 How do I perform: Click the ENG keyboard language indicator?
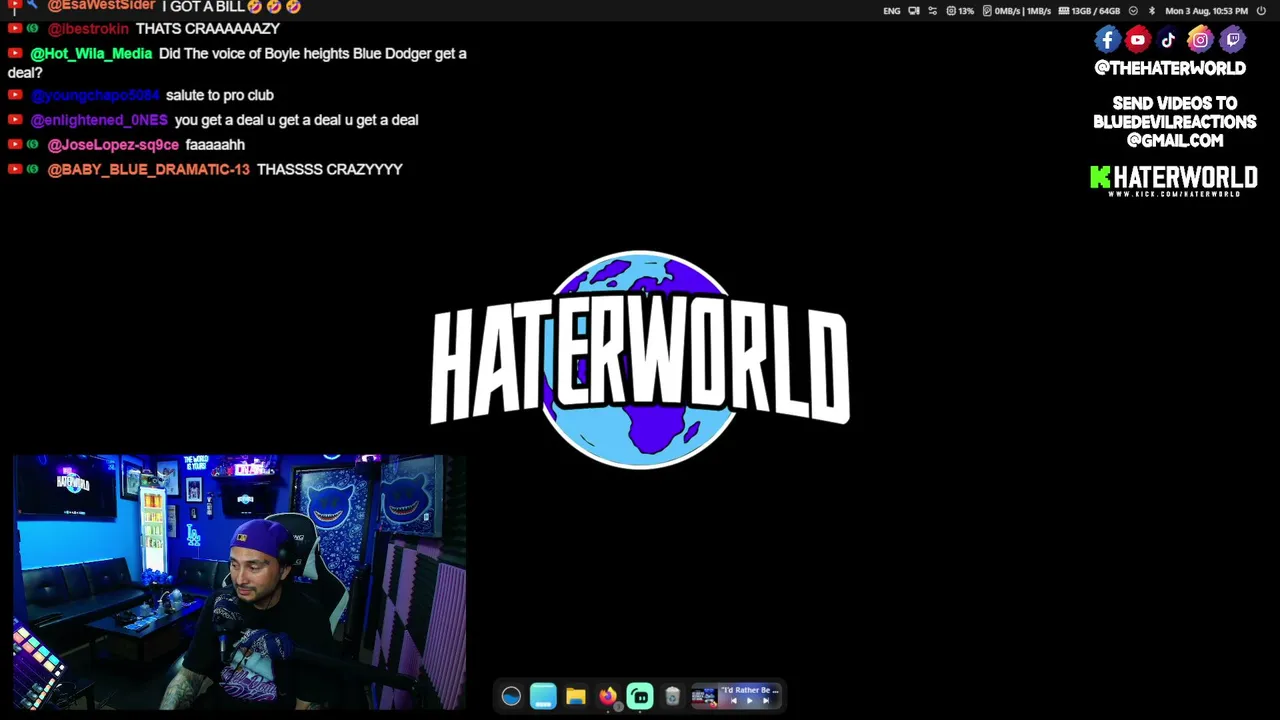click(x=892, y=11)
